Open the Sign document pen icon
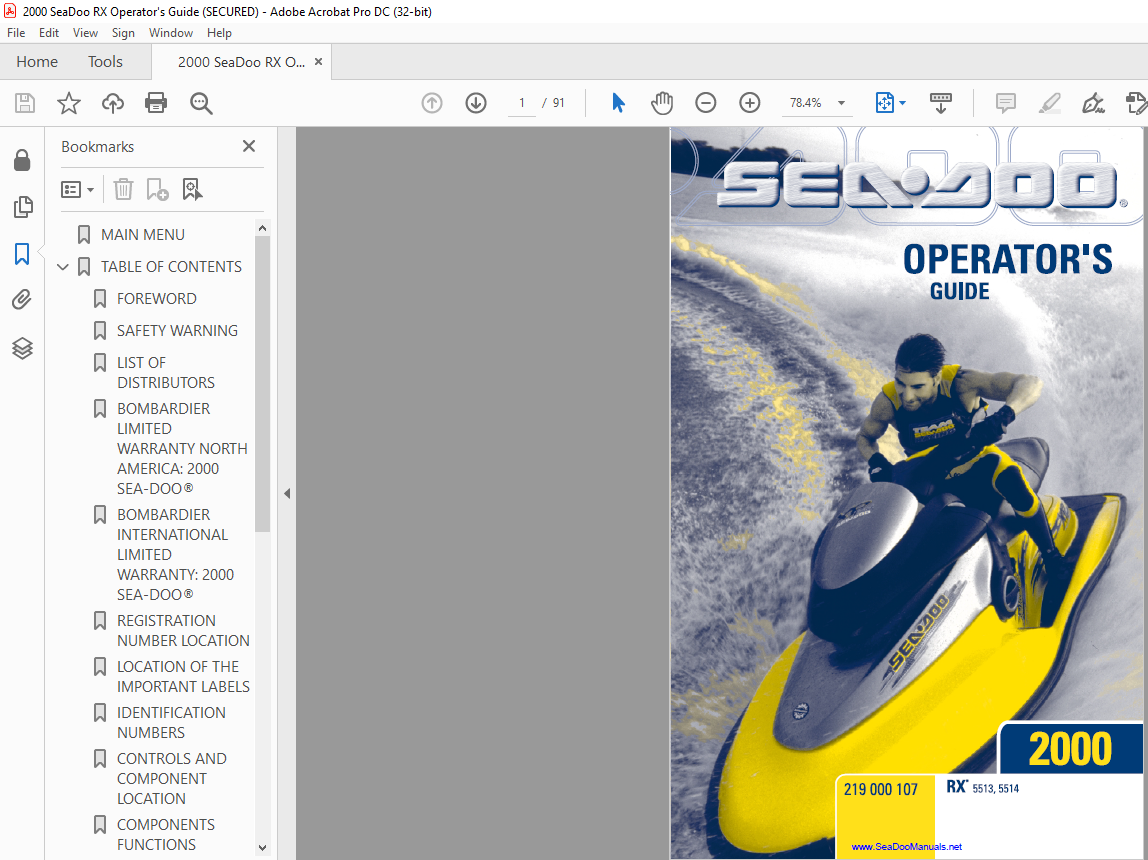 (x=1093, y=103)
